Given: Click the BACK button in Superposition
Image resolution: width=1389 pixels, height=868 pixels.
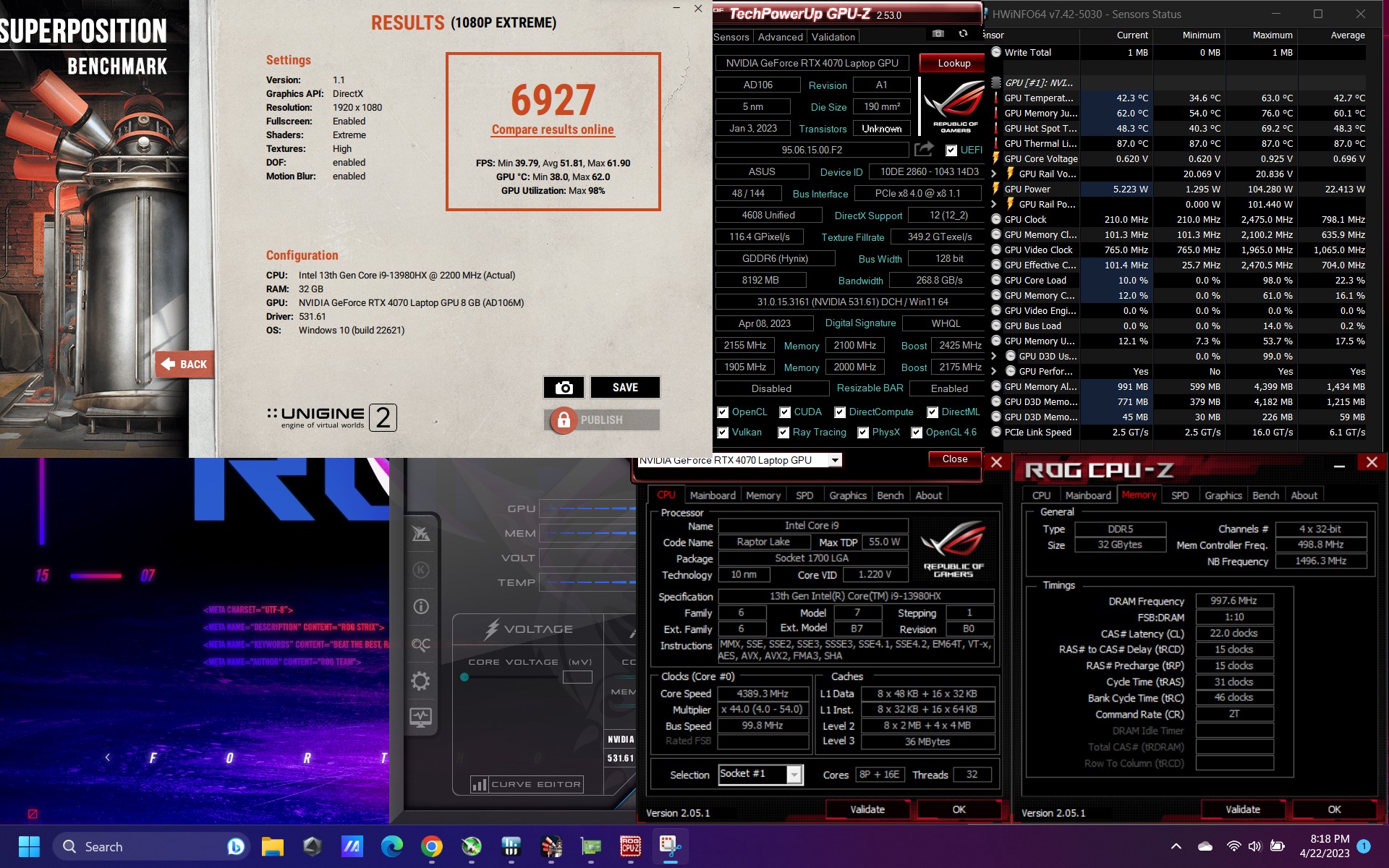Looking at the screenshot, I should (x=184, y=364).
